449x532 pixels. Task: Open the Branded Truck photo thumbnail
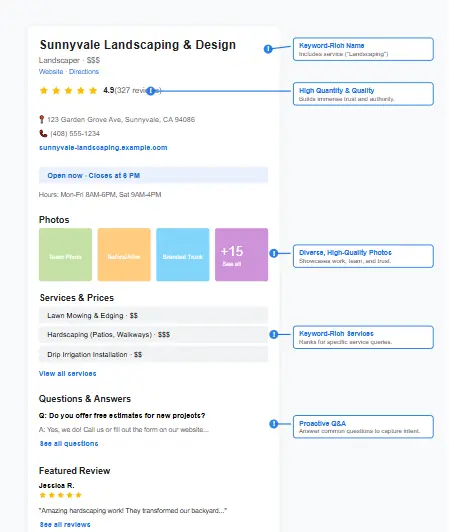[x=183, y=255]
